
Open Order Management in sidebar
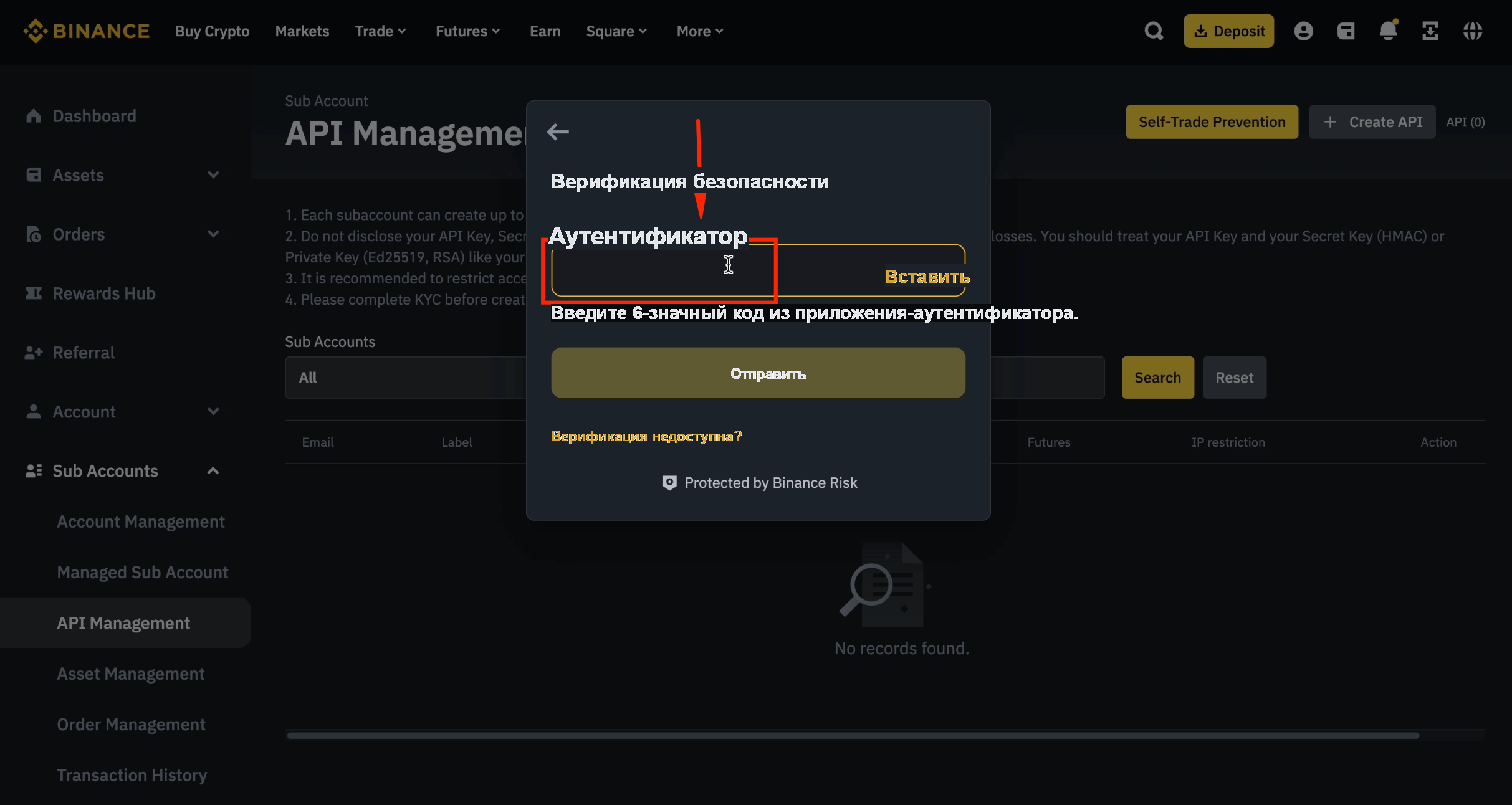pyautogui.click(x=132, y=724)
